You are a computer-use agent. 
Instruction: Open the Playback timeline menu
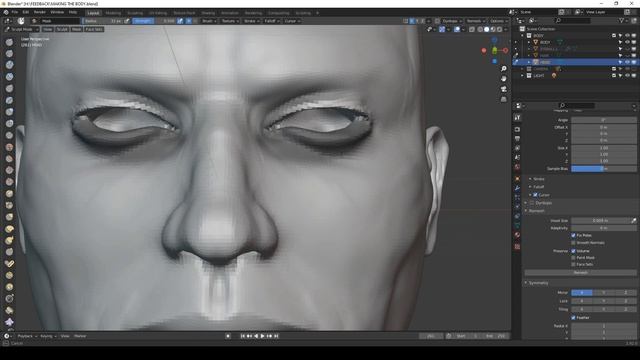point(27,336)
